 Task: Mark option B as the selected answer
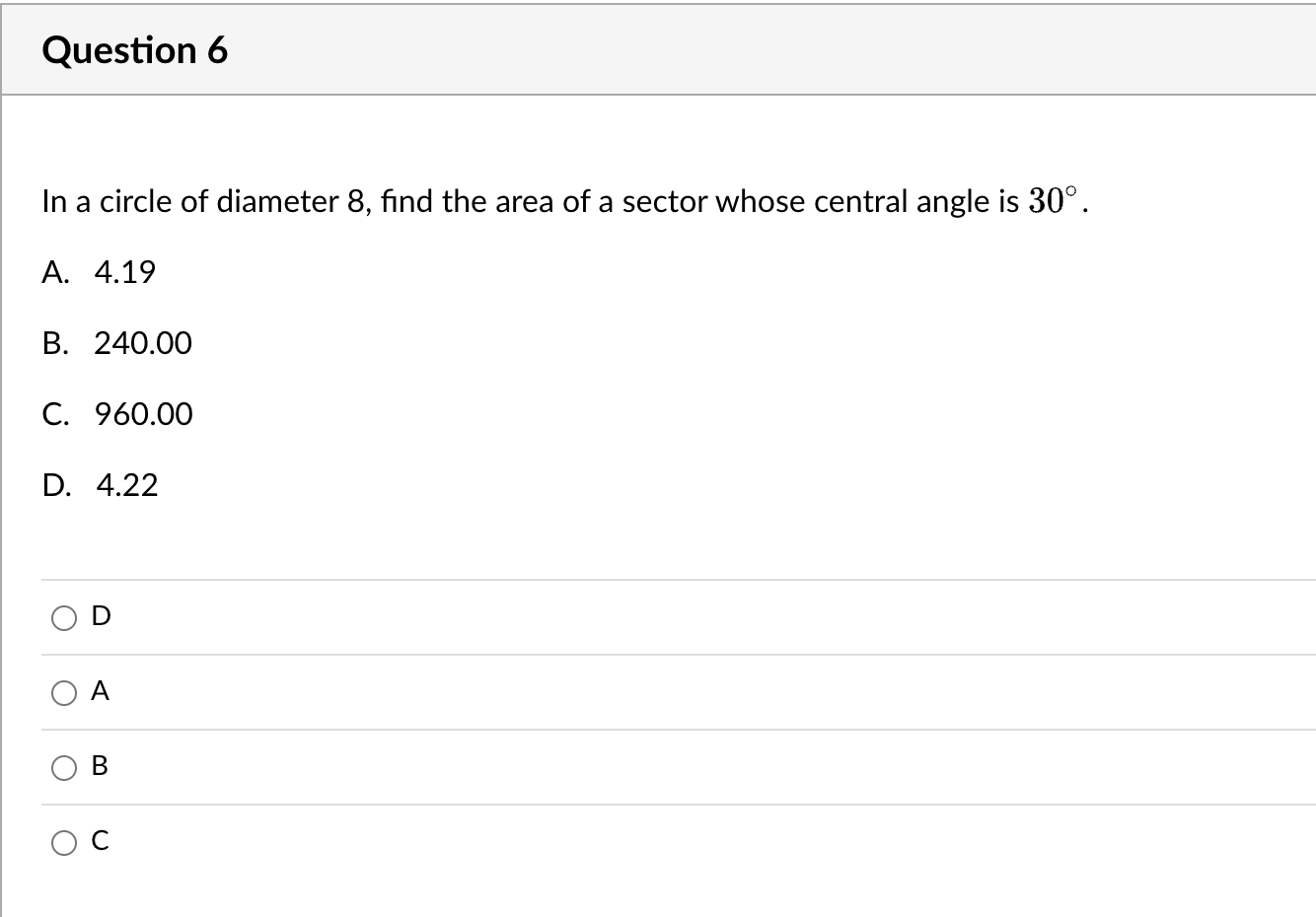point(63,768)
